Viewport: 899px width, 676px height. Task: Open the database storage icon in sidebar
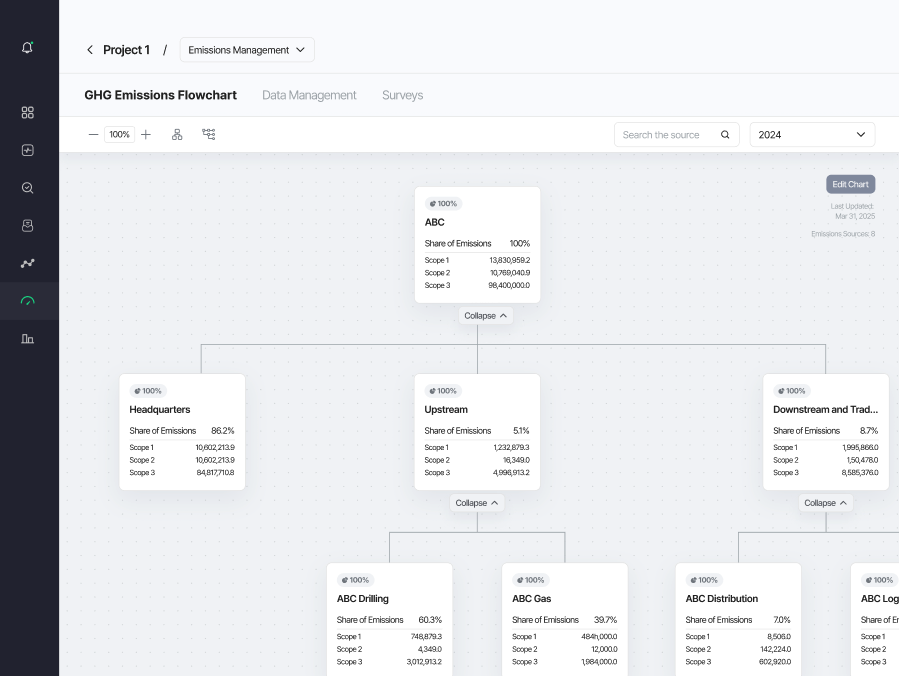coord(28,226)
